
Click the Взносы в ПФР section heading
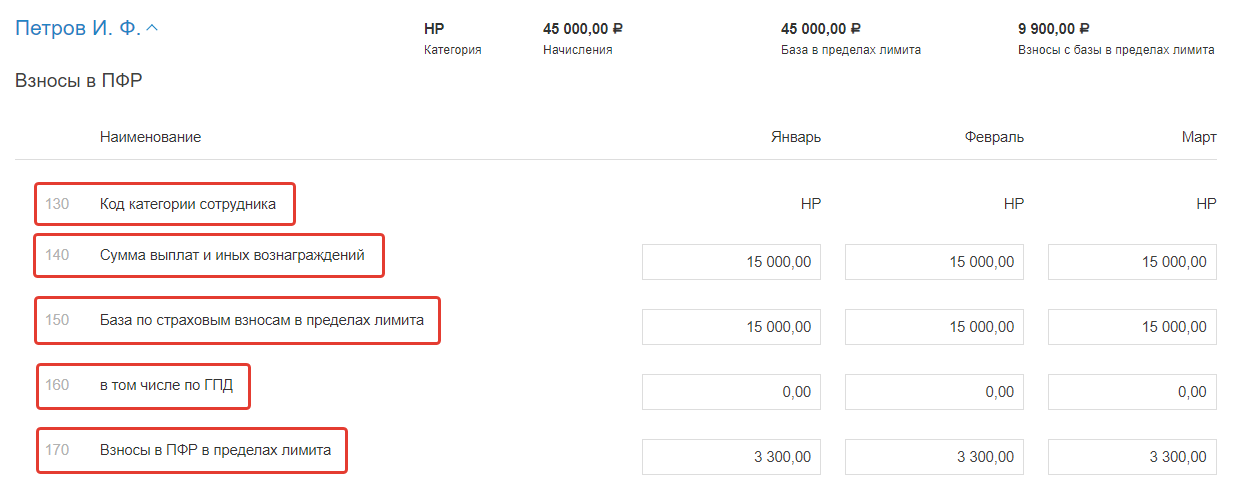click(79, 81)
